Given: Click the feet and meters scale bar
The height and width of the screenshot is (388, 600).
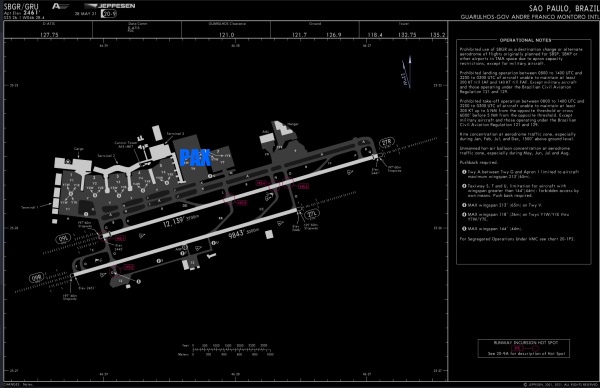Looking at the screenshot, I should 226,350.
